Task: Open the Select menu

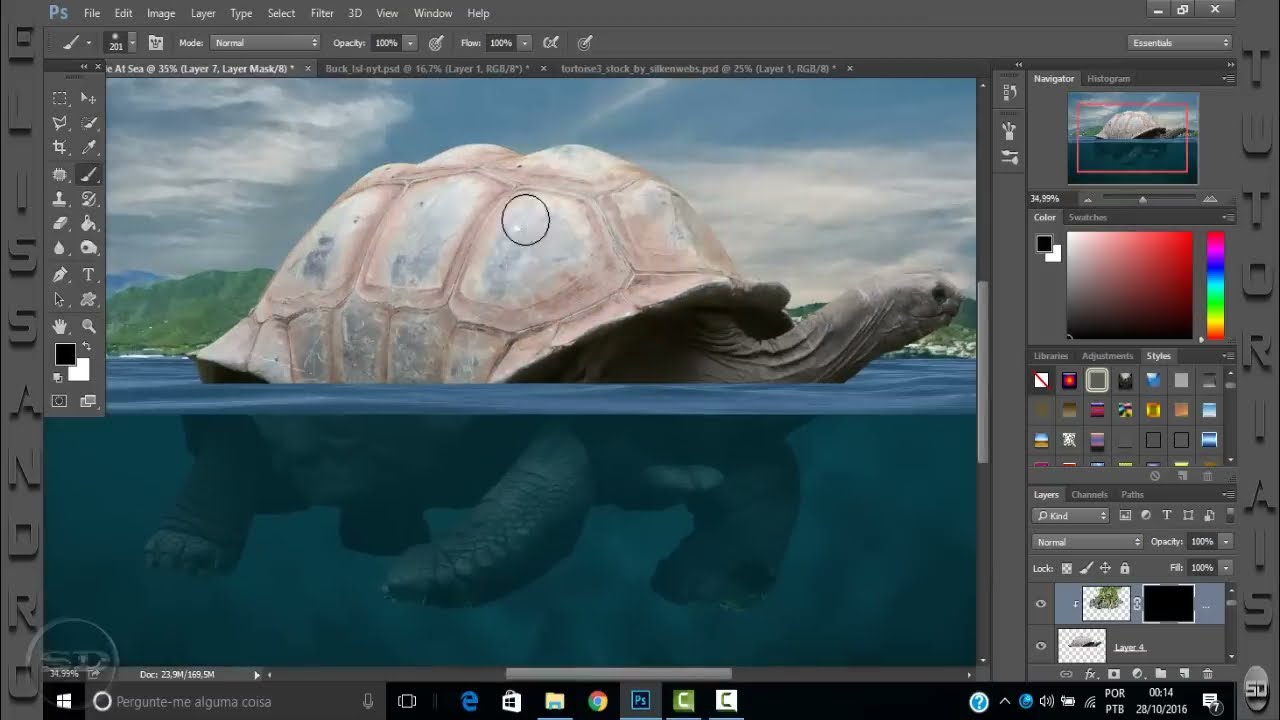Action: coord(281,13)
